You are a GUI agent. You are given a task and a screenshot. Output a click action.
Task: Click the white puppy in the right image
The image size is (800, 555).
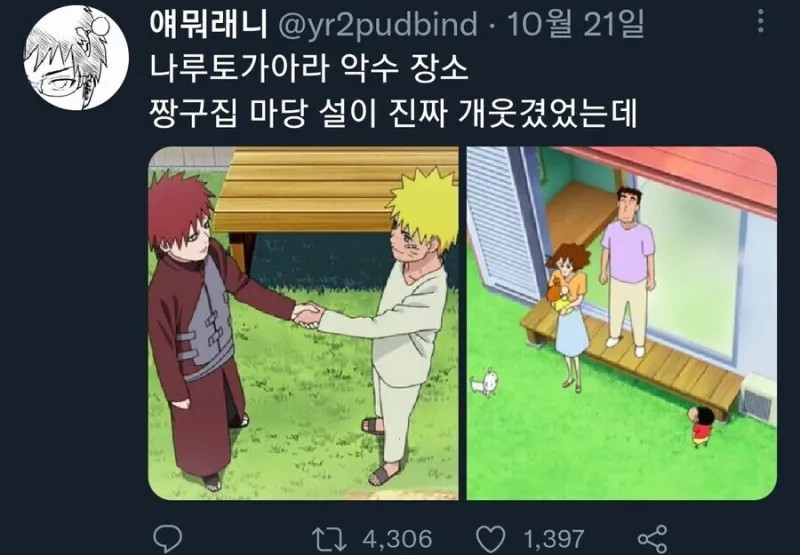click(484, 382)
